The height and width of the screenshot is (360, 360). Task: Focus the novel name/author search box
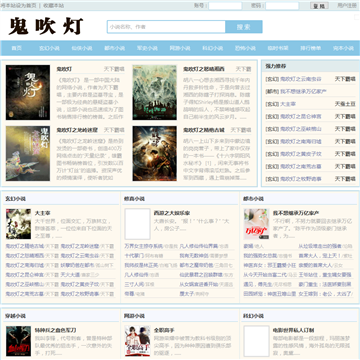[166, 27]
